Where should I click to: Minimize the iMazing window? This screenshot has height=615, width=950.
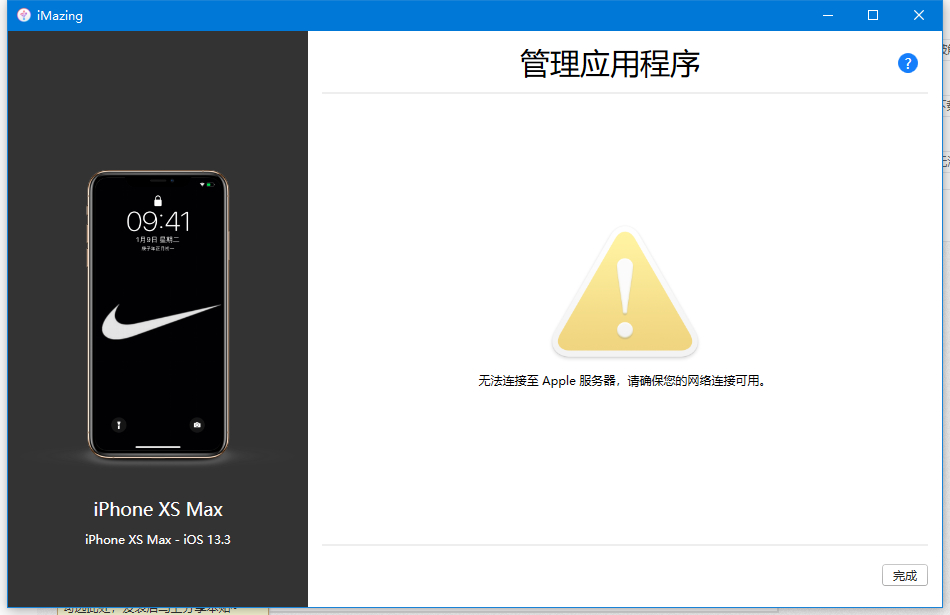click(x=828, y=15)
